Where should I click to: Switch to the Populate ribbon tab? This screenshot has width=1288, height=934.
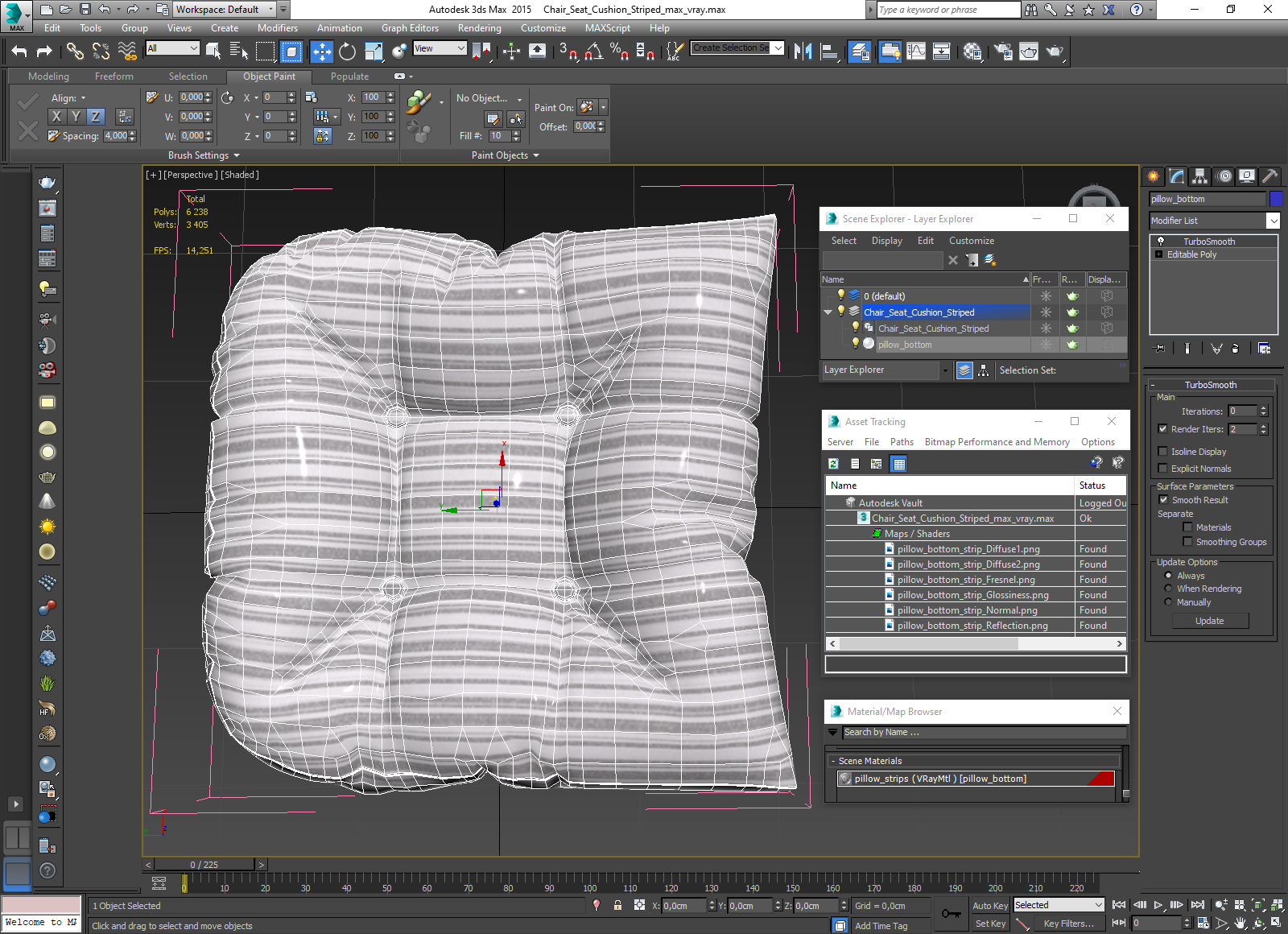(349, 76)
